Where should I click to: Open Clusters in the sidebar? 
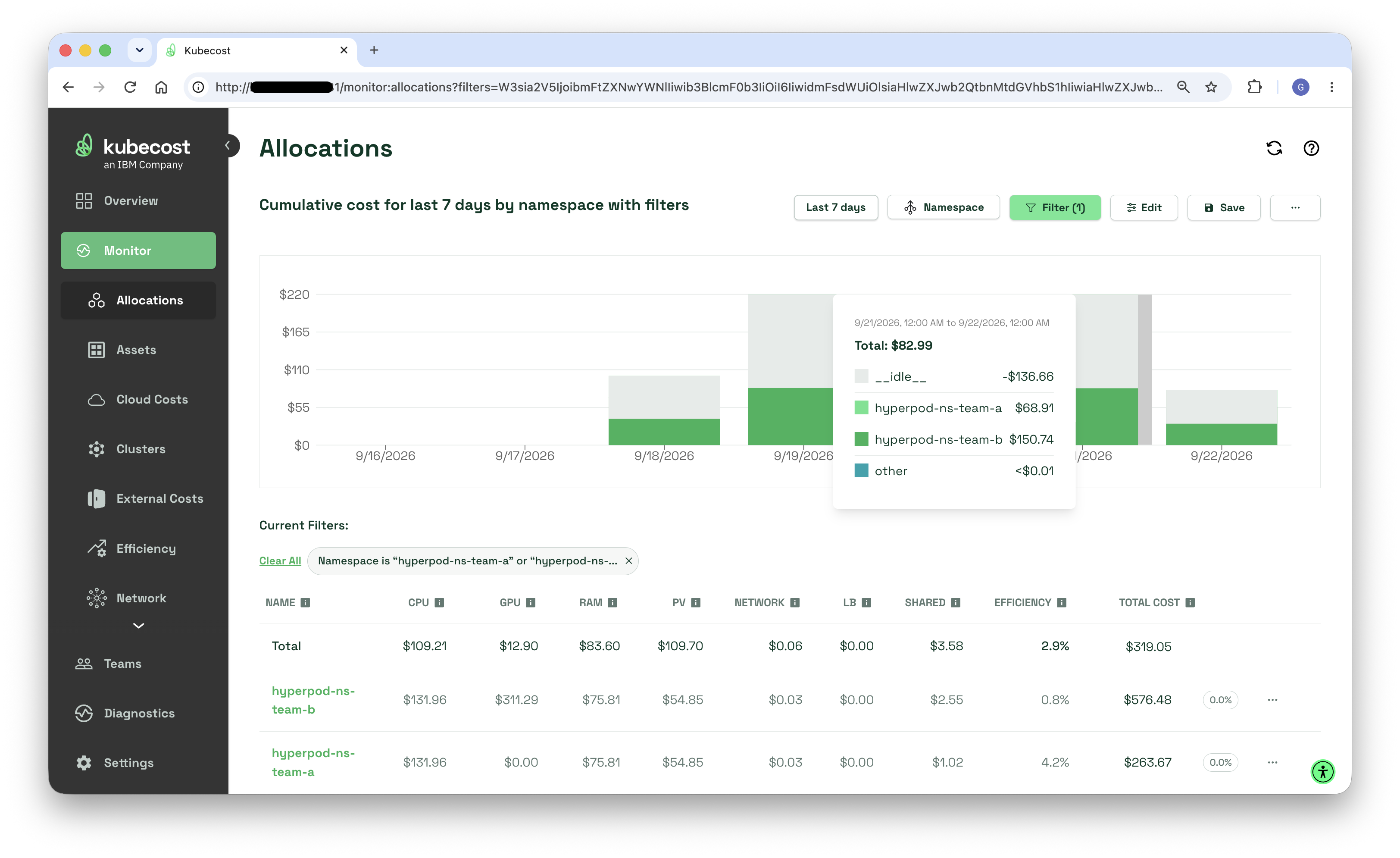coord(138,449)
